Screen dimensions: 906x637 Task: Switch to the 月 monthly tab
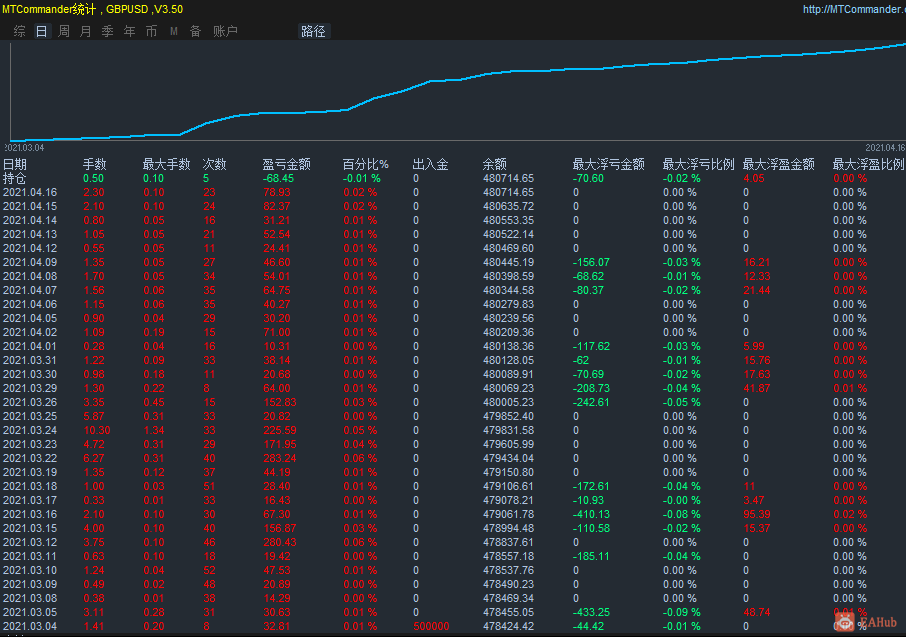tap(85, 31)
